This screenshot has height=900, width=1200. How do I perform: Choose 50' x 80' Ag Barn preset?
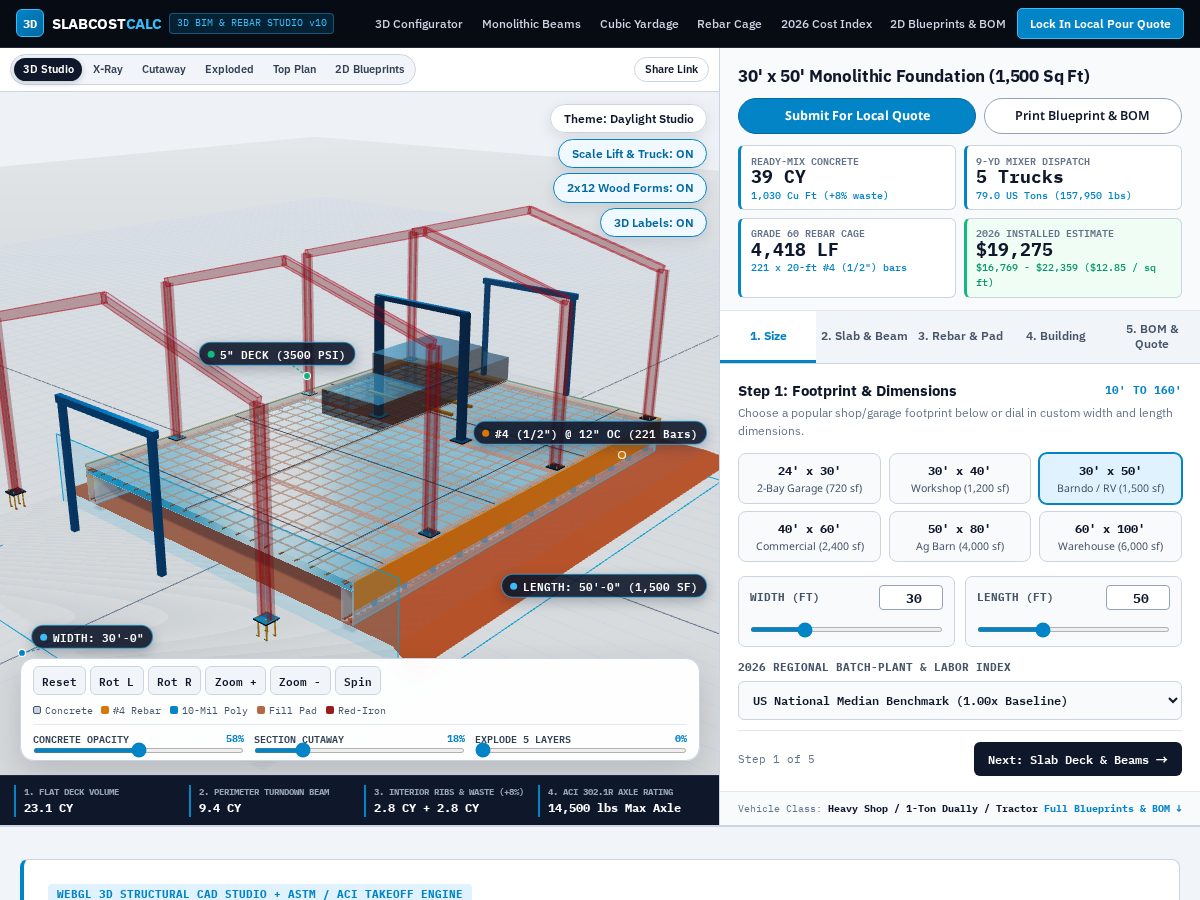[960, 537]
